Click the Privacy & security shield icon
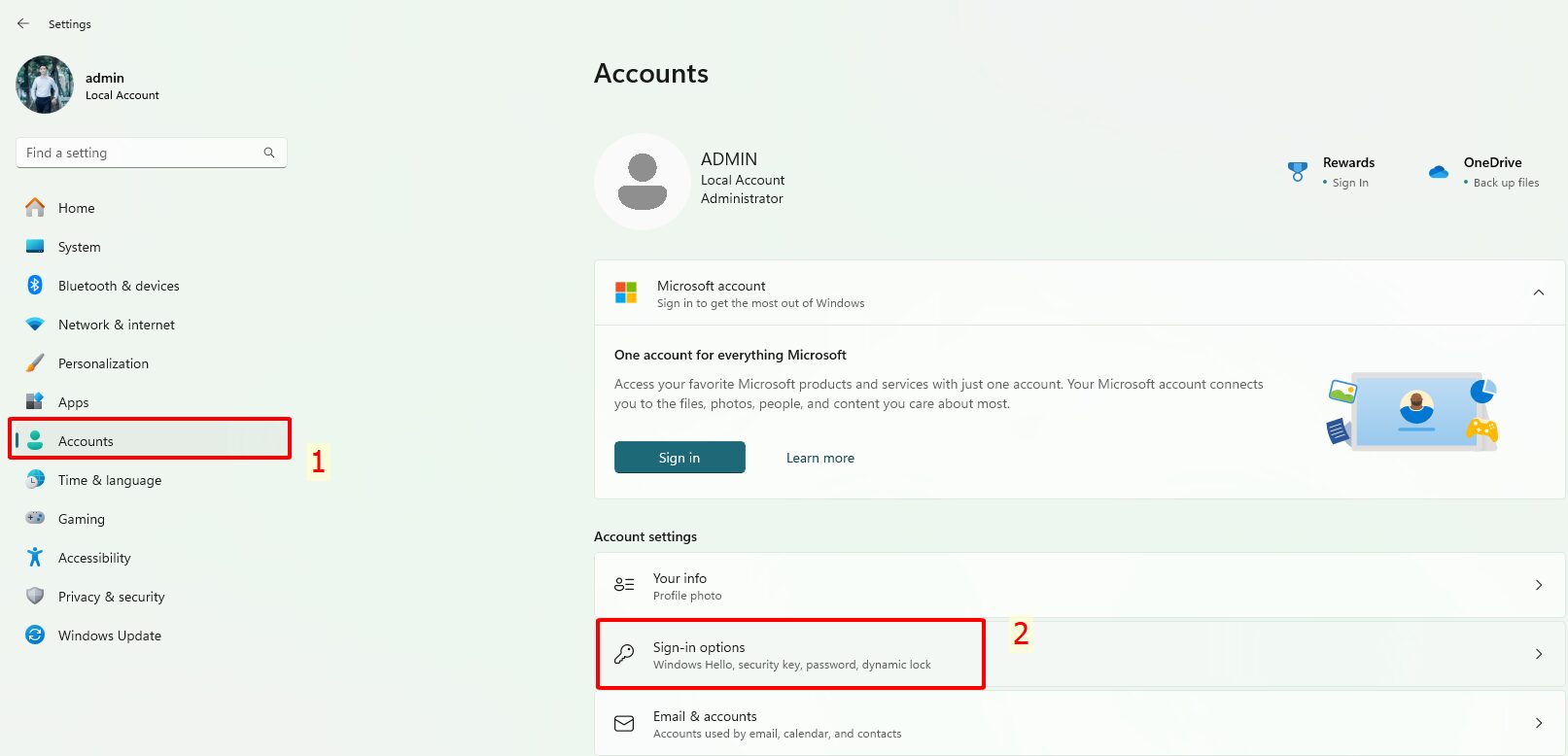Screen dimensions: 1568x756 (35, 597)
